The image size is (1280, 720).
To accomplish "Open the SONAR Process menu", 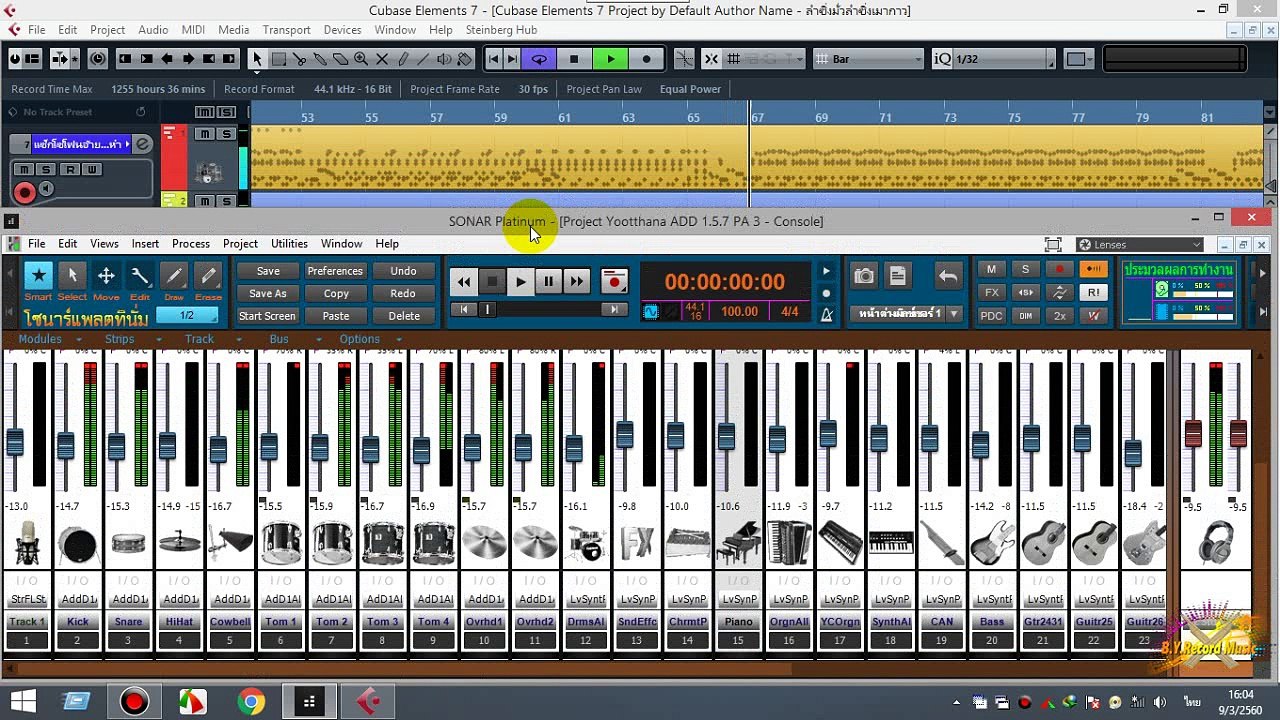I will [190, 244].
